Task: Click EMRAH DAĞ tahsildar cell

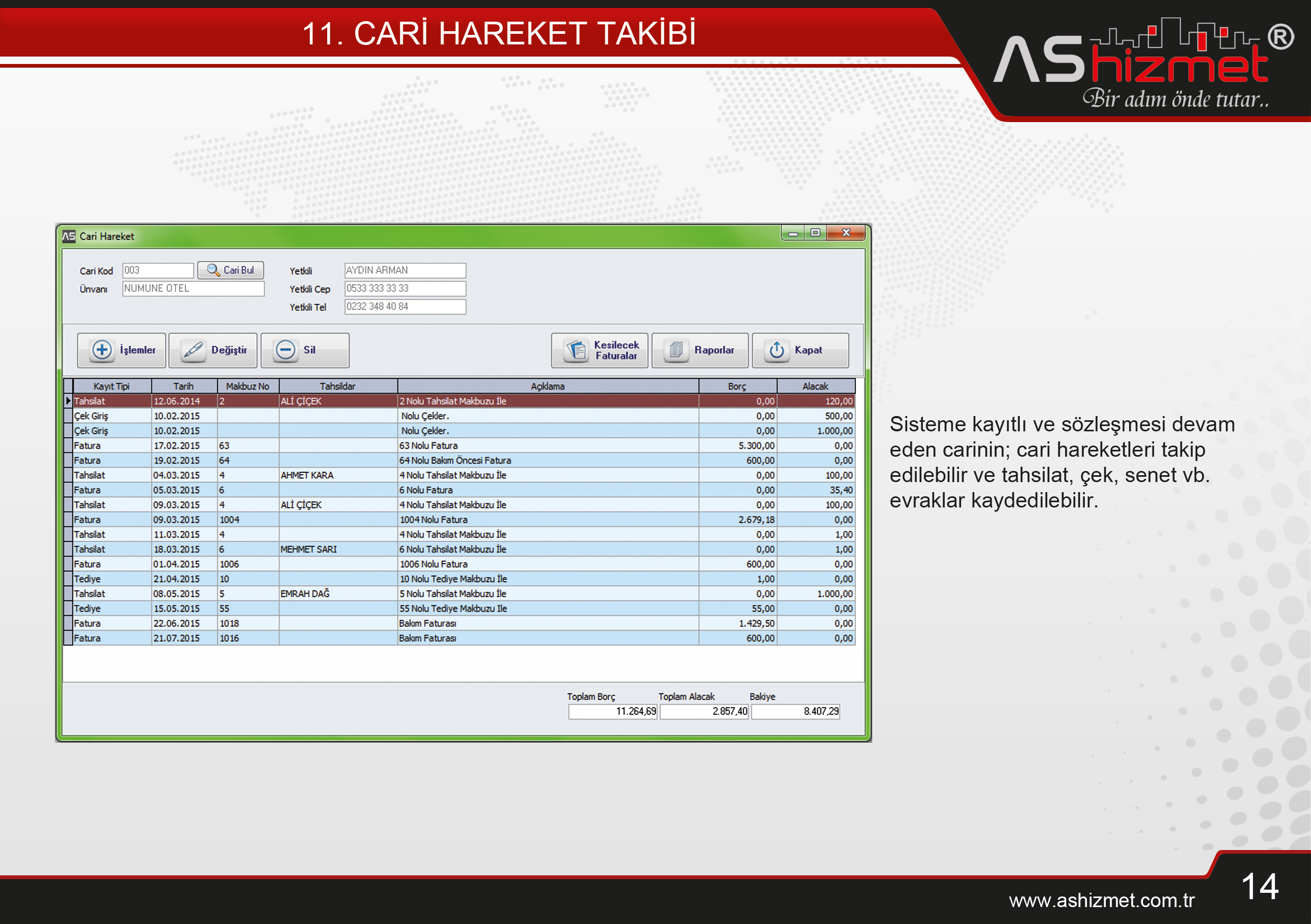Action: tap(338, 595)
